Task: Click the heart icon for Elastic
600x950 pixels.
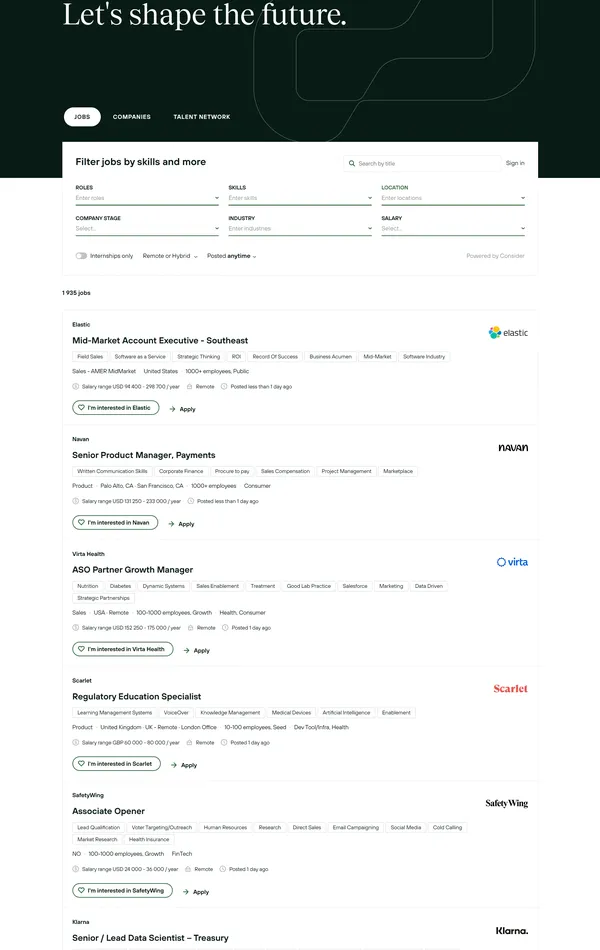Action: [x=82, y=408]
